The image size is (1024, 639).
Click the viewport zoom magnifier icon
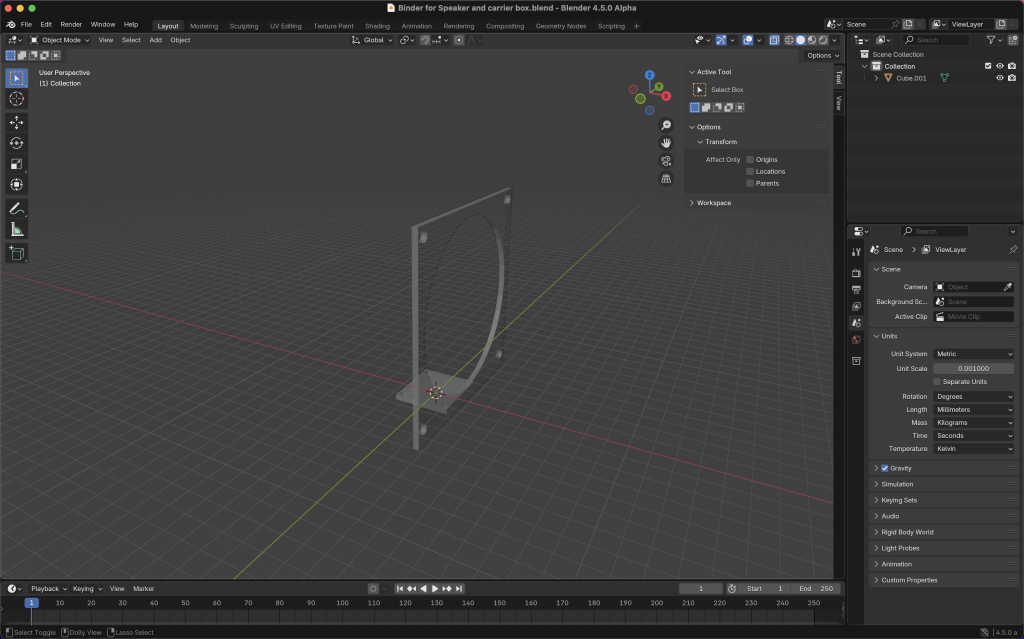pyautogui.click(x=666, y=125)
